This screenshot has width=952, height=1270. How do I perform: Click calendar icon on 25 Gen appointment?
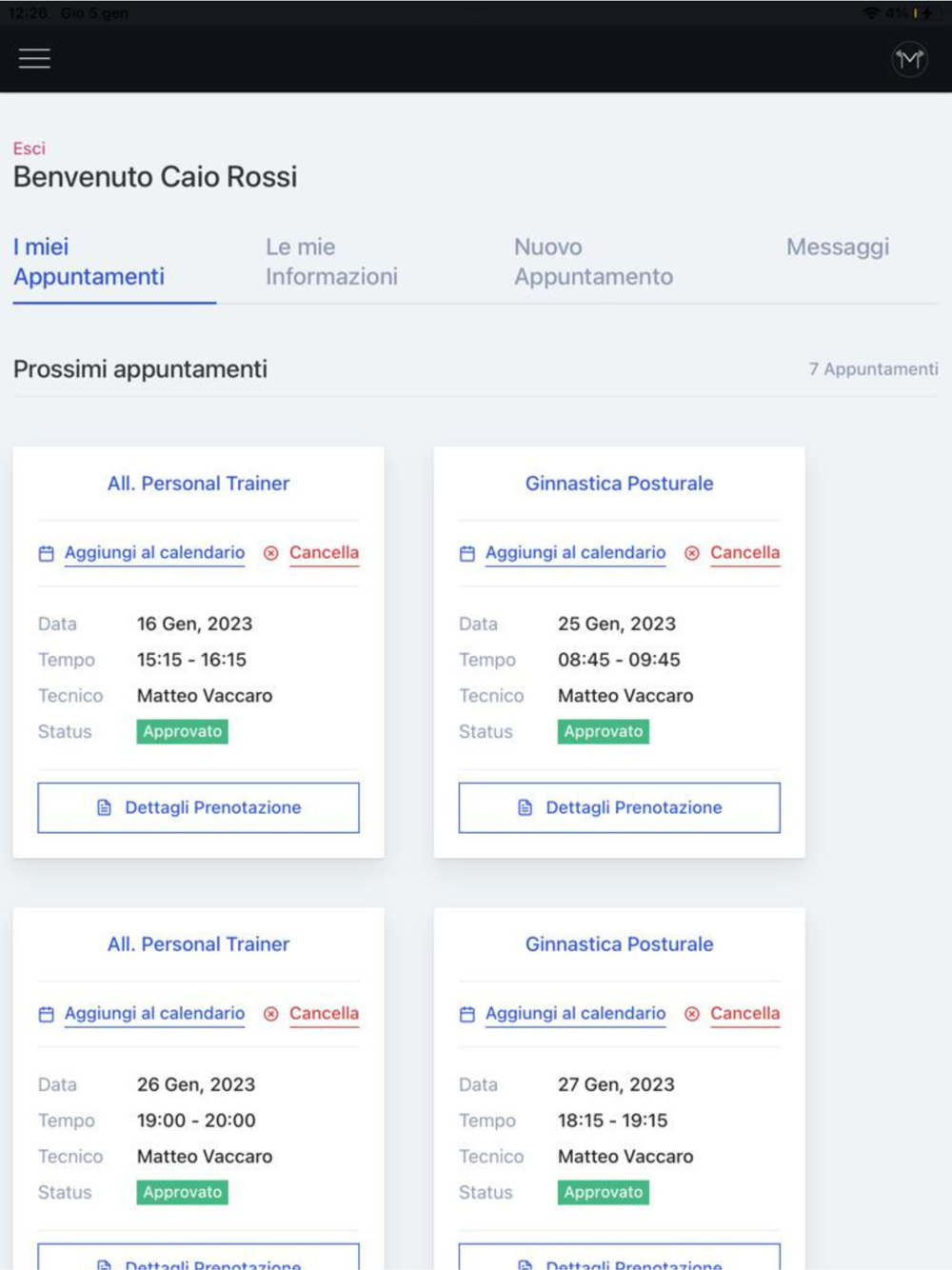click(x=466, y=553)
